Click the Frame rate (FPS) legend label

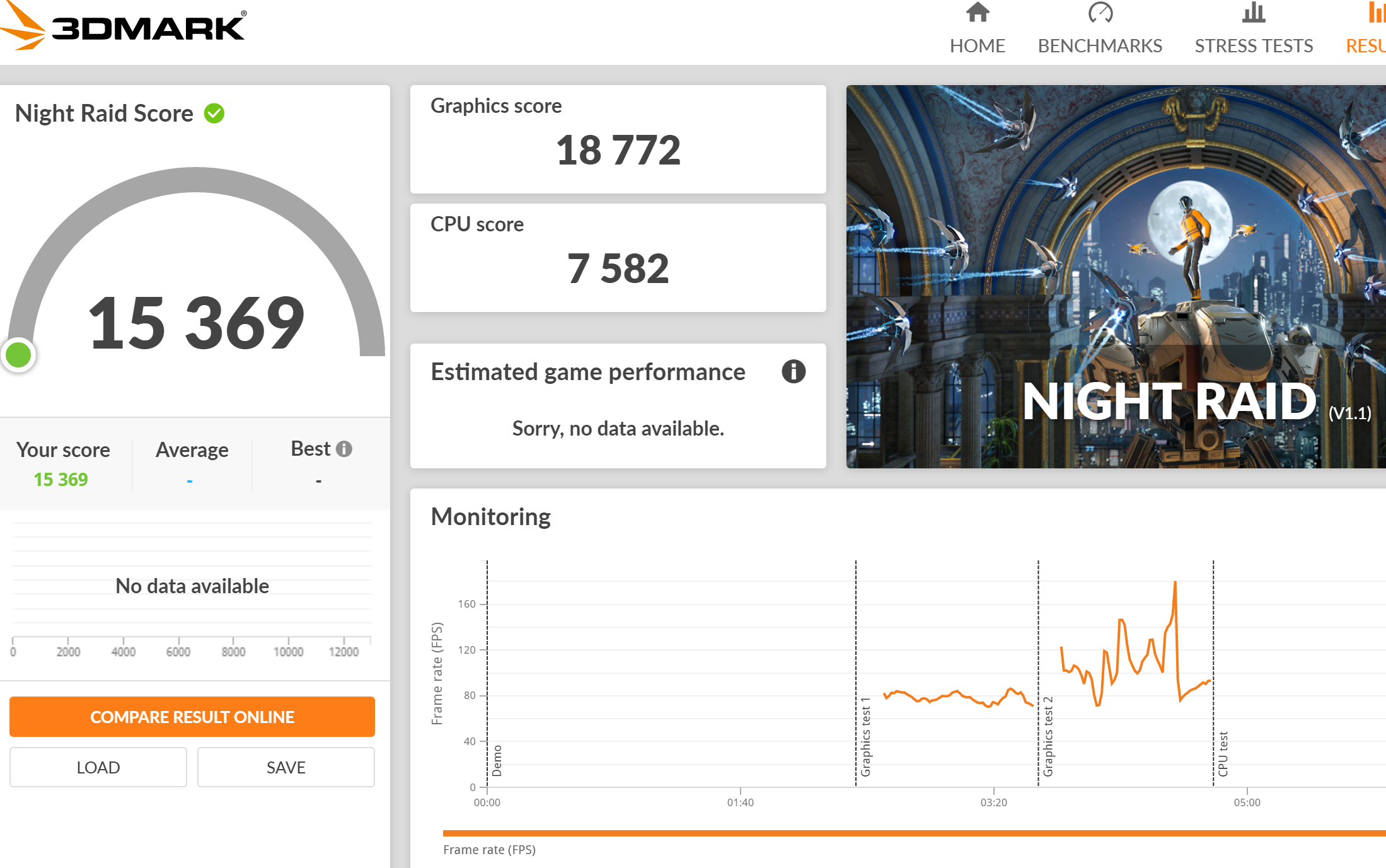[x=489, y=850]
